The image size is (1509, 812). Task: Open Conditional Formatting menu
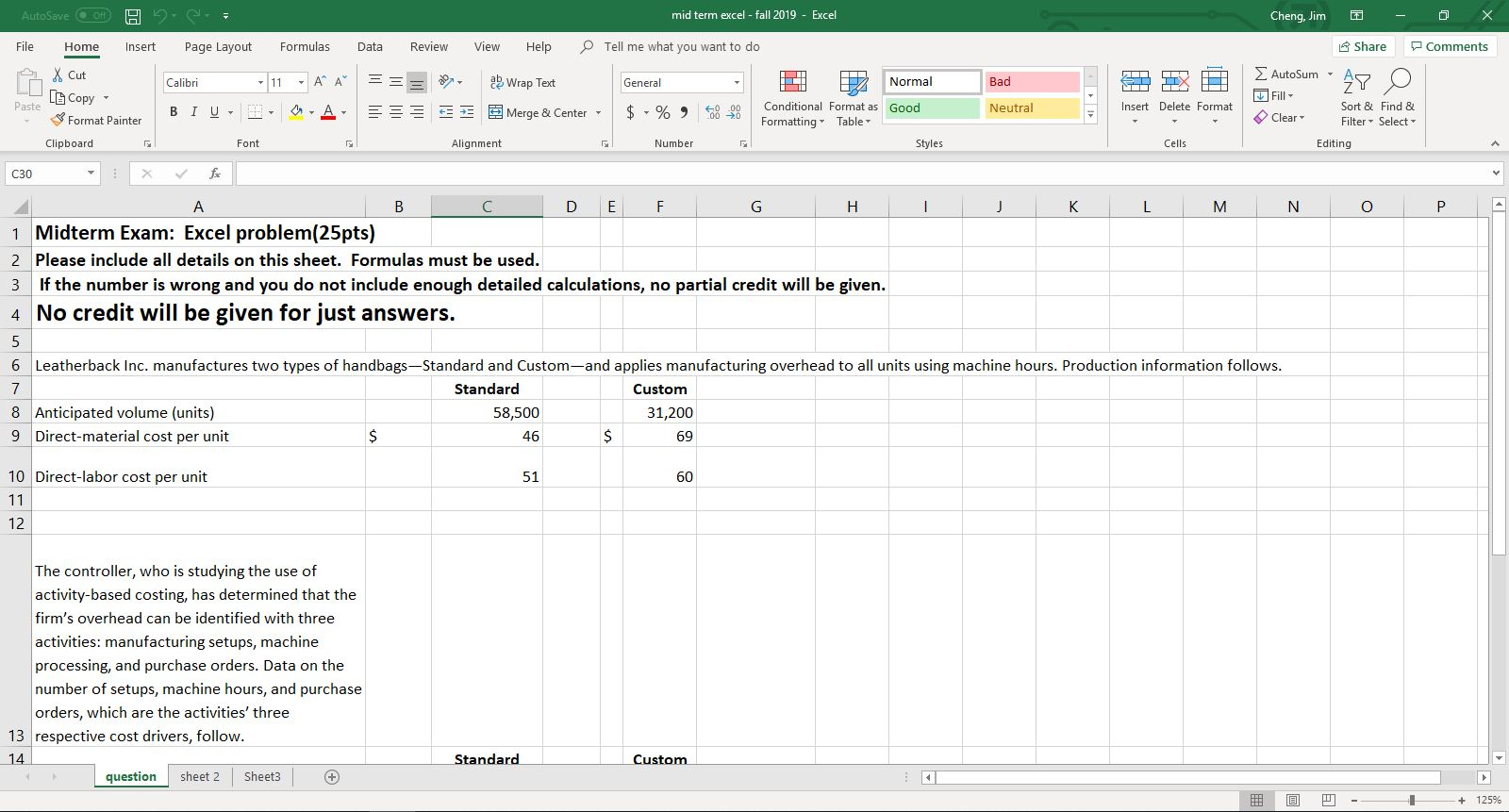pyautogui.click(x=792, y=98)
